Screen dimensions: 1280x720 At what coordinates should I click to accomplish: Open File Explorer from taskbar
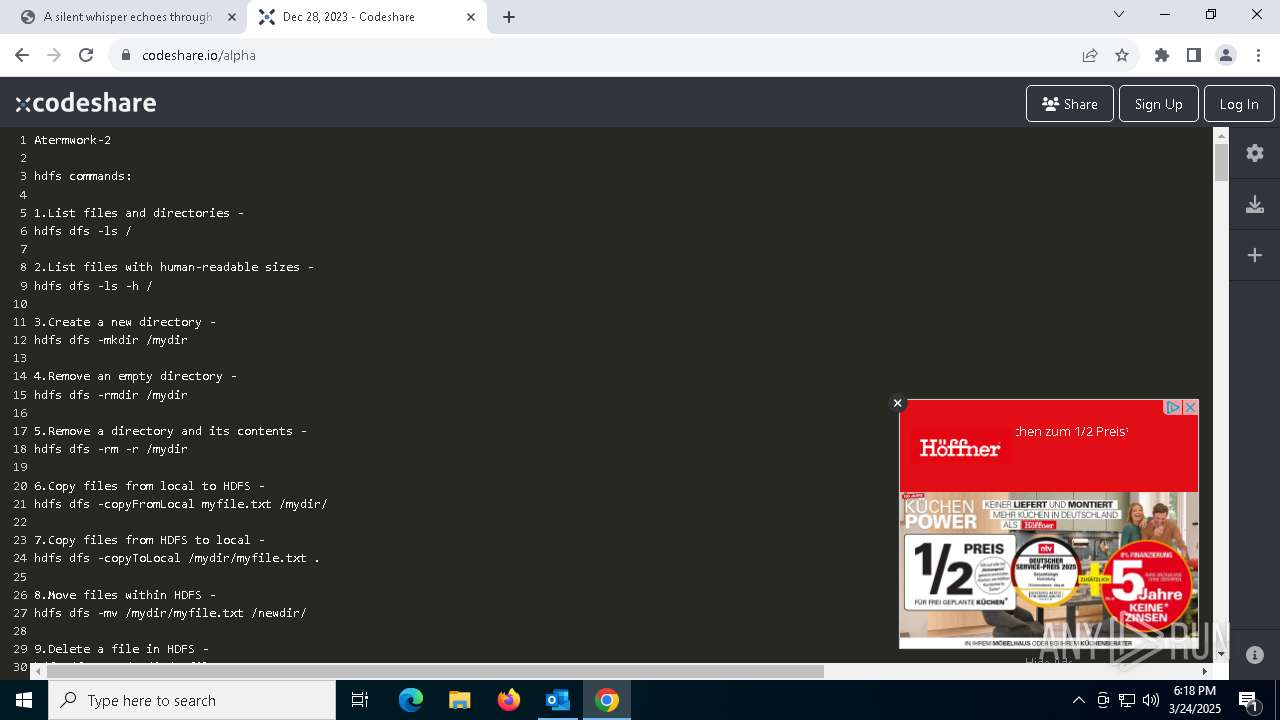coord(459,700)
